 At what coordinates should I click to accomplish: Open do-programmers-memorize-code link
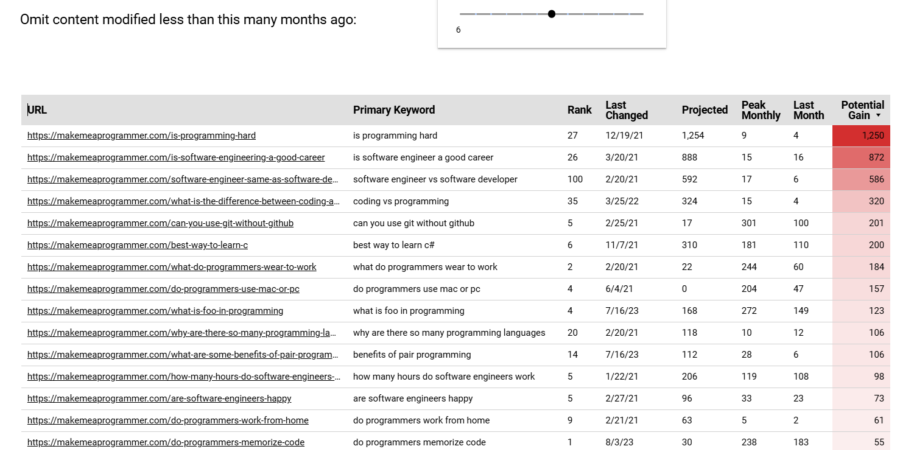point(166,442)
